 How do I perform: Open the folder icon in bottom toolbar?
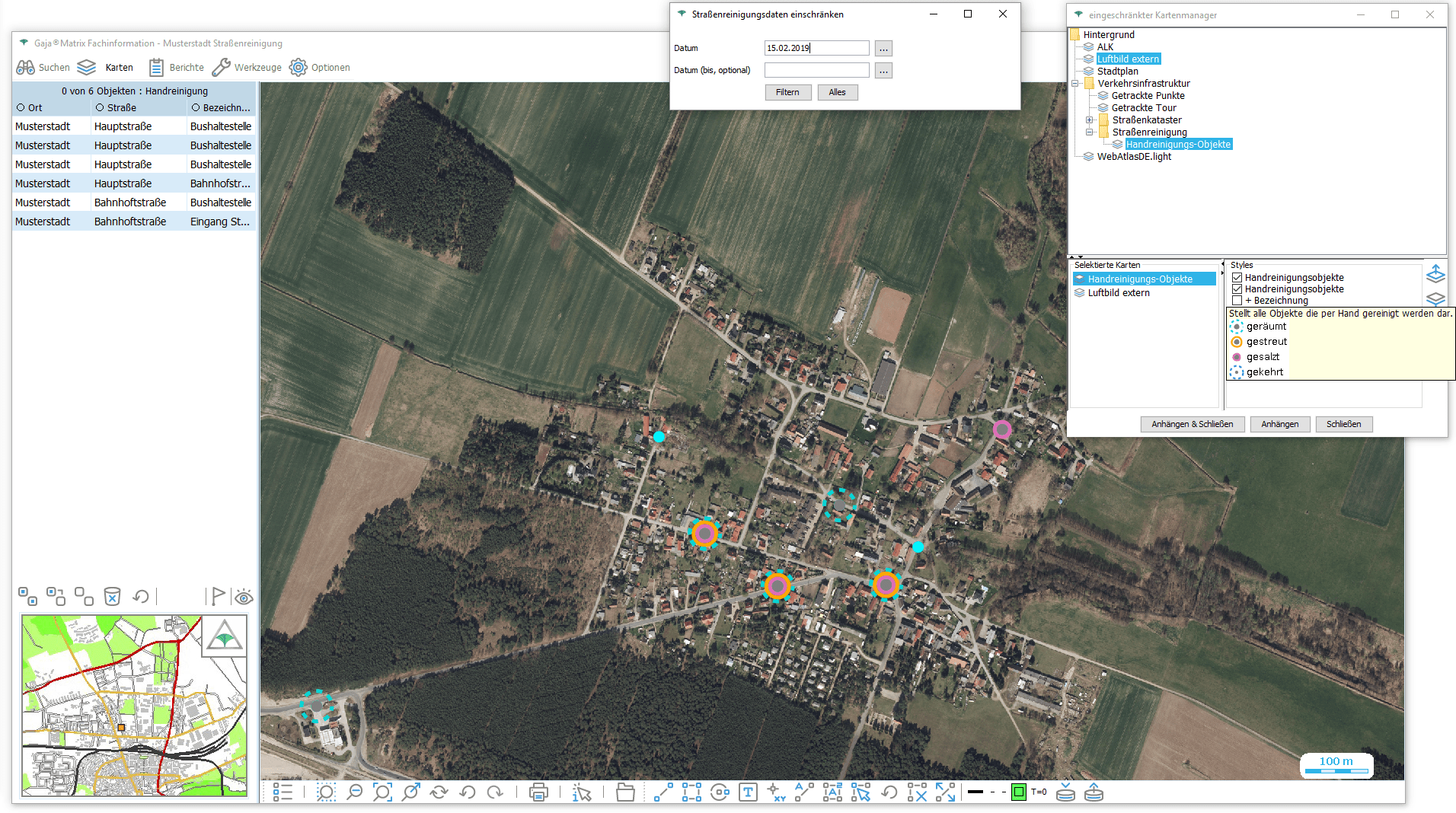pyautogui.click(x=625, y=792)
